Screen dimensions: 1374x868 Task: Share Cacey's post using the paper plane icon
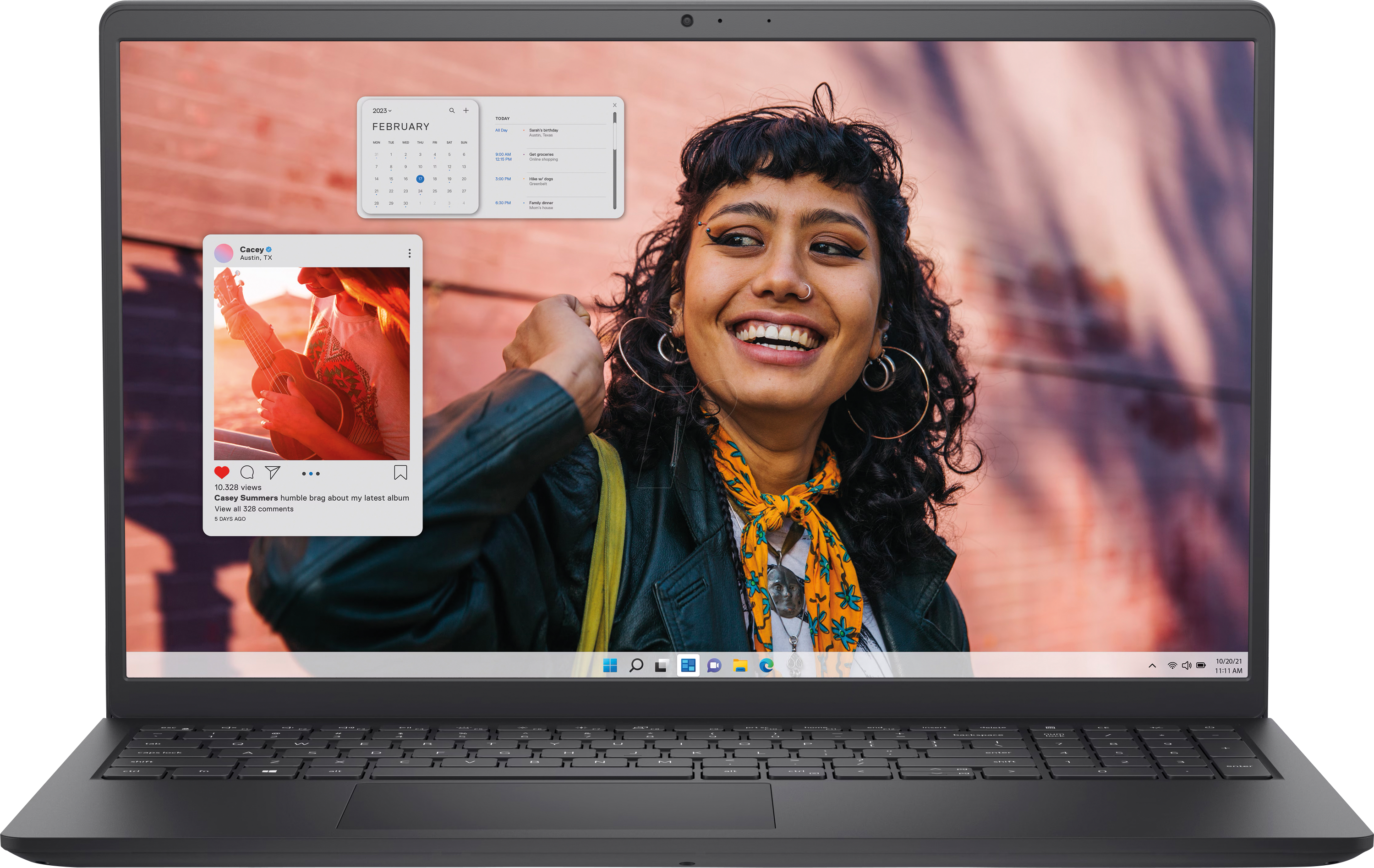274,473
